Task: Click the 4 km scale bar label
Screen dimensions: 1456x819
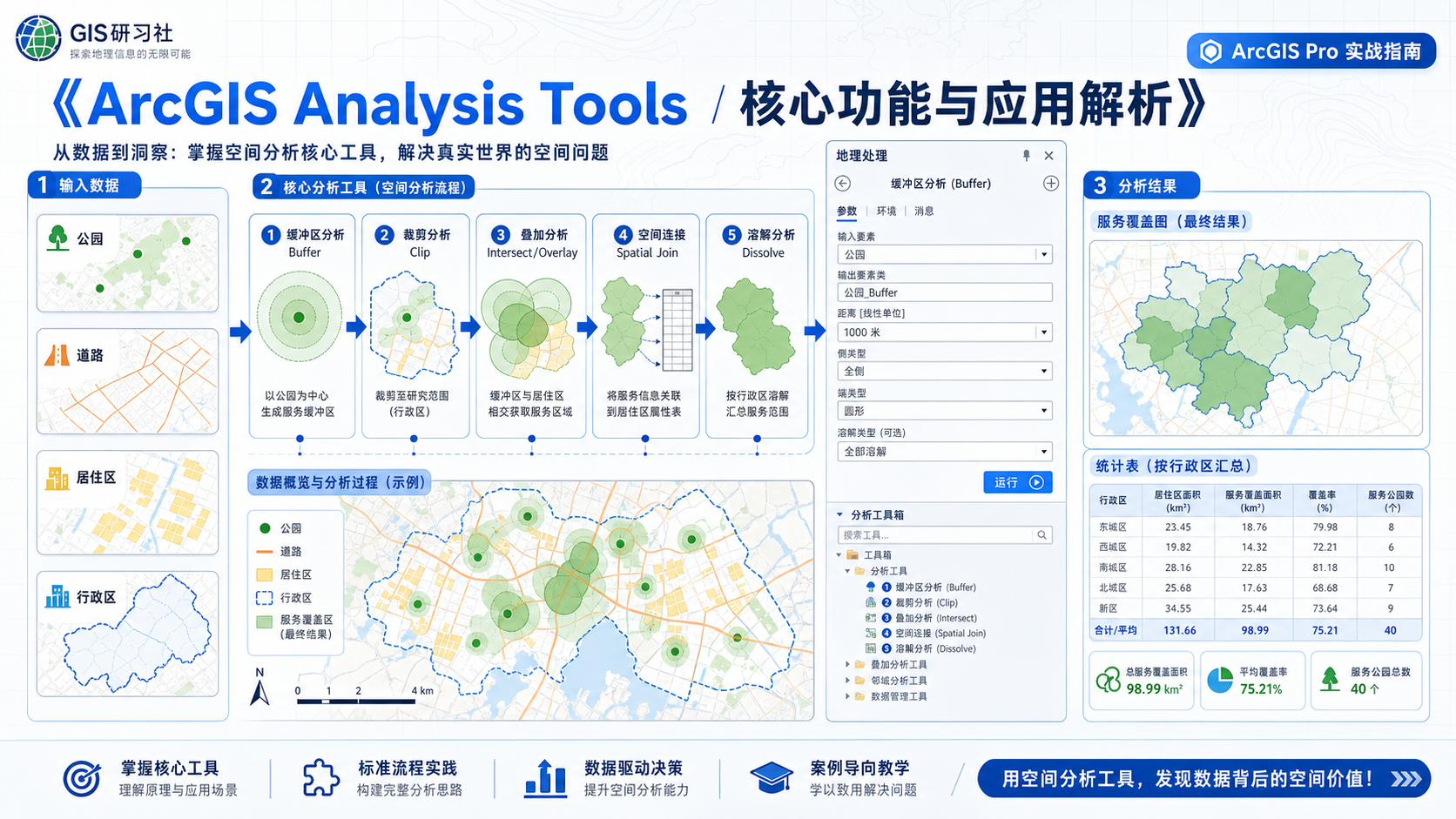Action: pos(421,690)
